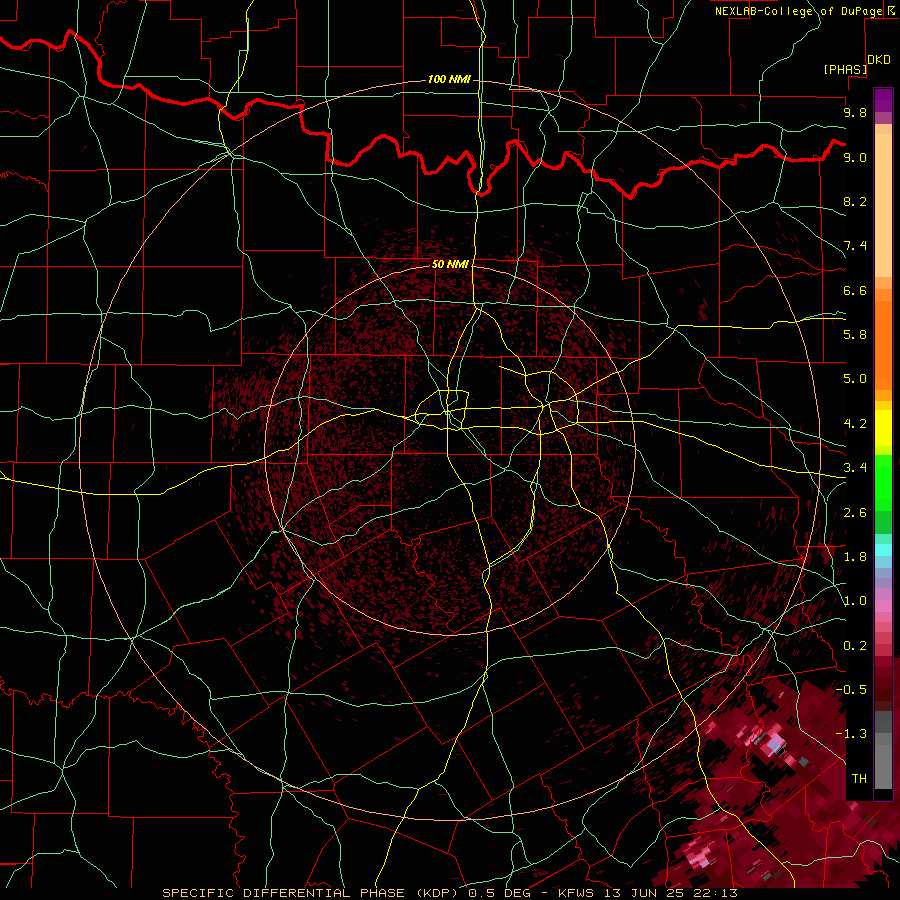The image size is (900, 900).
Task: Click the [PHAS] label above color scale
Action: (x=845, y=69)
